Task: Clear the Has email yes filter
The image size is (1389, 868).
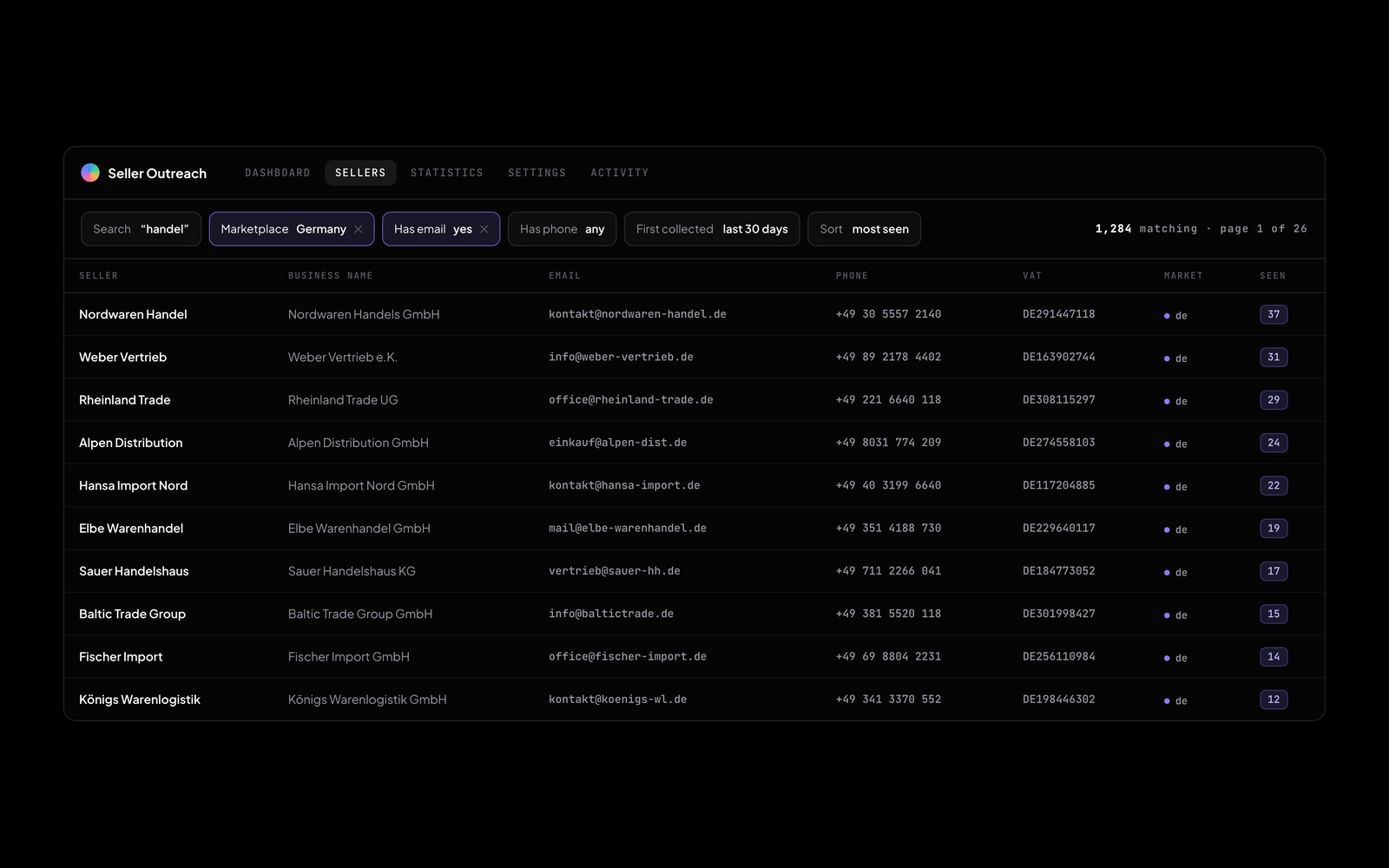Action: (x=484, y=229)
